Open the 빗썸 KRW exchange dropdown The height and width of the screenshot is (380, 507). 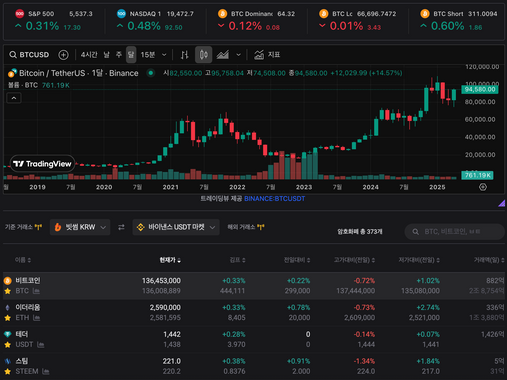(x=80, y=227)
